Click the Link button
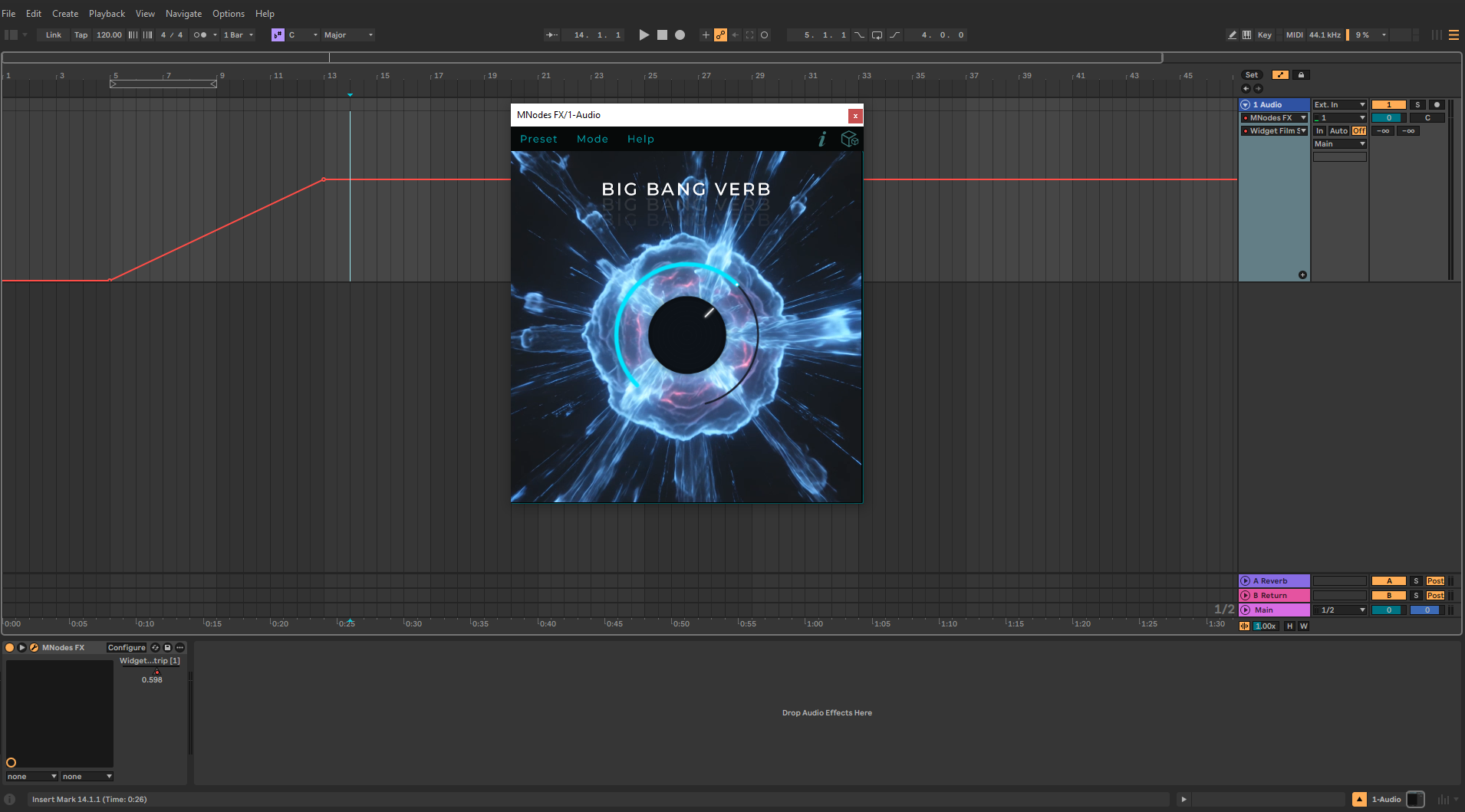This screenshot has height=812, width=1465. point(54,35)
